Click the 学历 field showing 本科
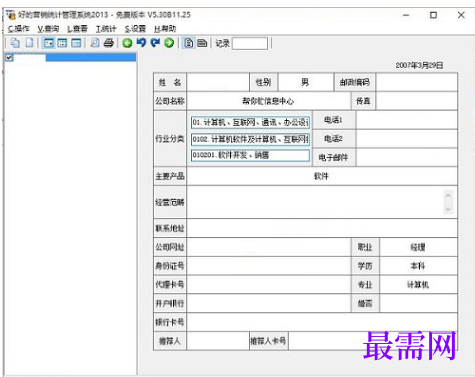The height and width of the screenshot is (377, 475). (x=418, y=266)
